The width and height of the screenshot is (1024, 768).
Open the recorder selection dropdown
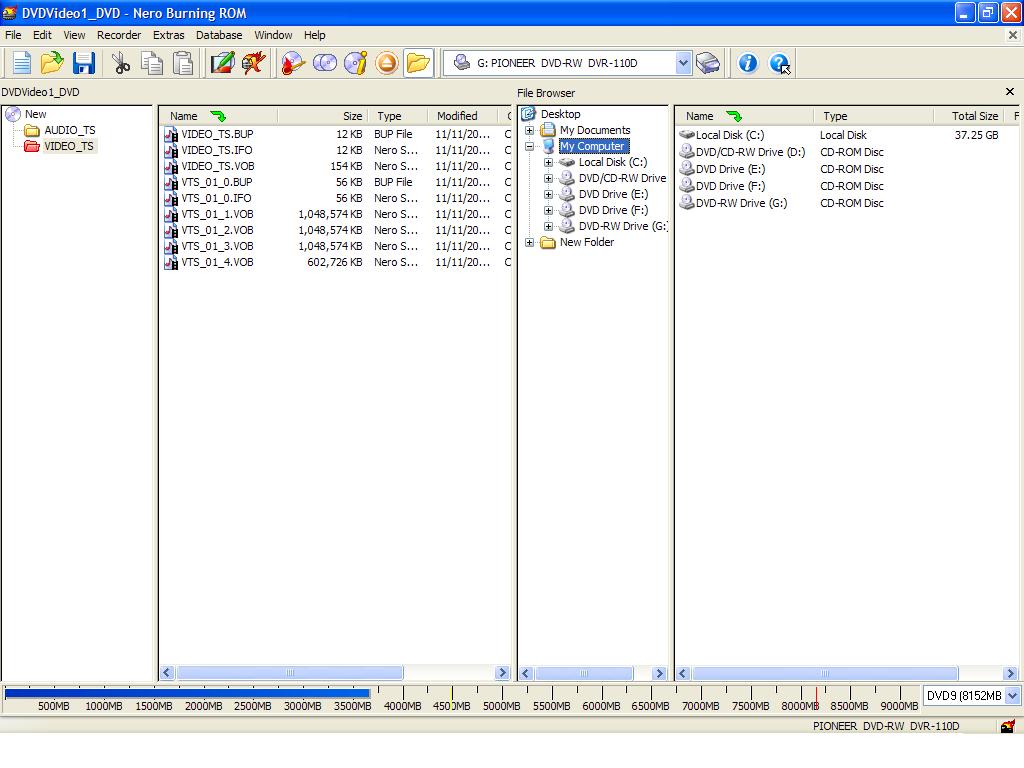(x=683, y=63)
